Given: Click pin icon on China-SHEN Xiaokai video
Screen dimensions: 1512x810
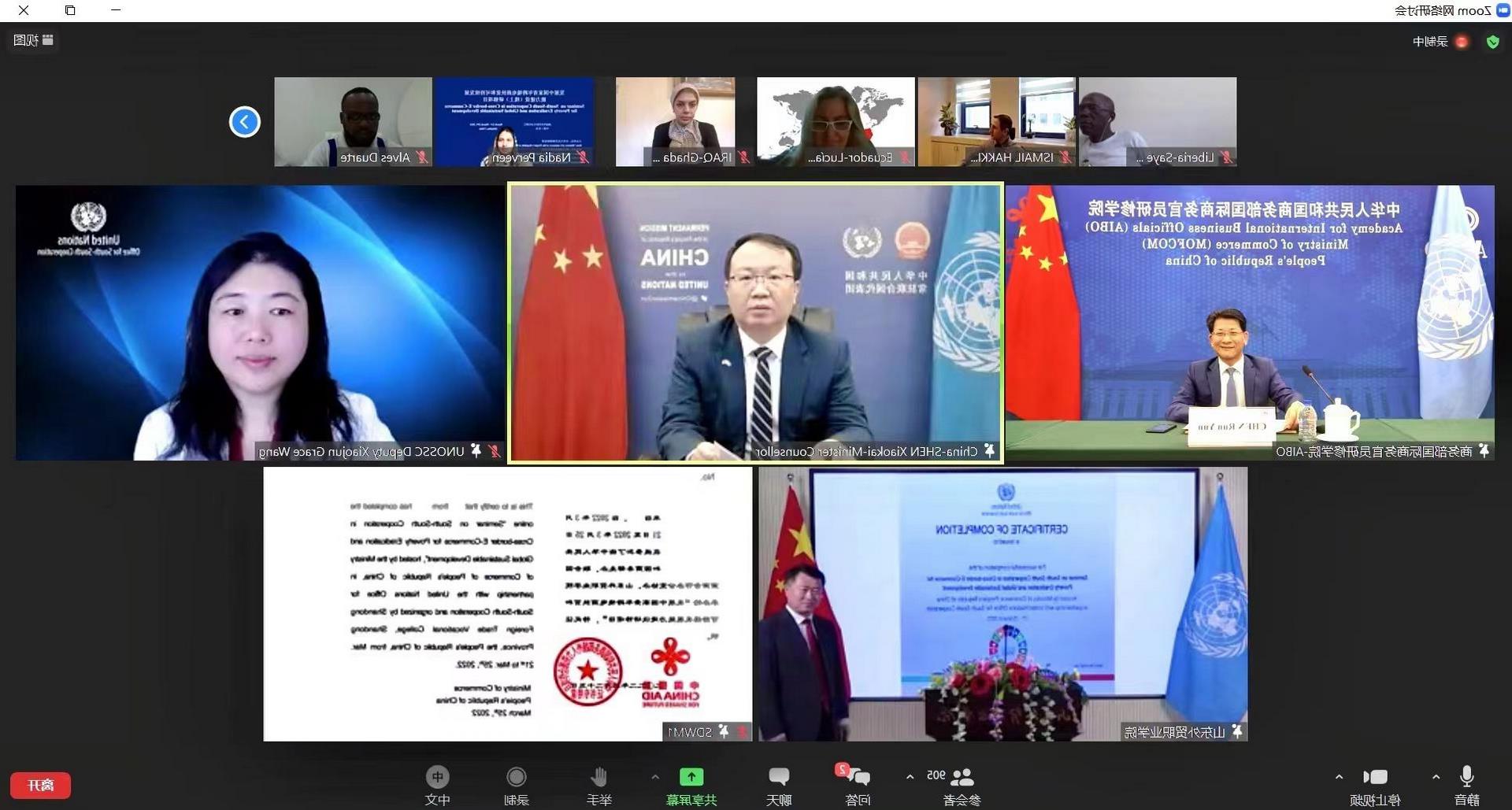Looking at the screenshot, I should (x=990, y=451).
